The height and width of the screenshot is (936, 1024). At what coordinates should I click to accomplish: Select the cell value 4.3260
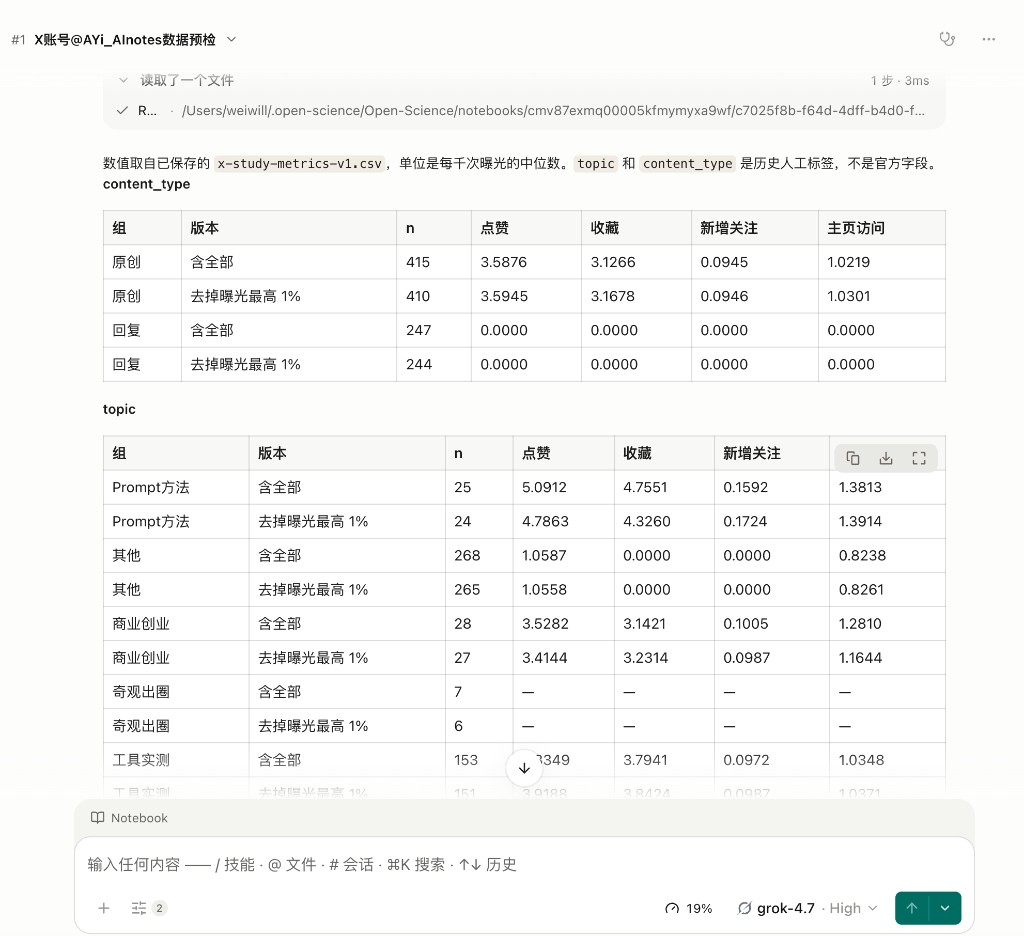(x=647, y=521)
